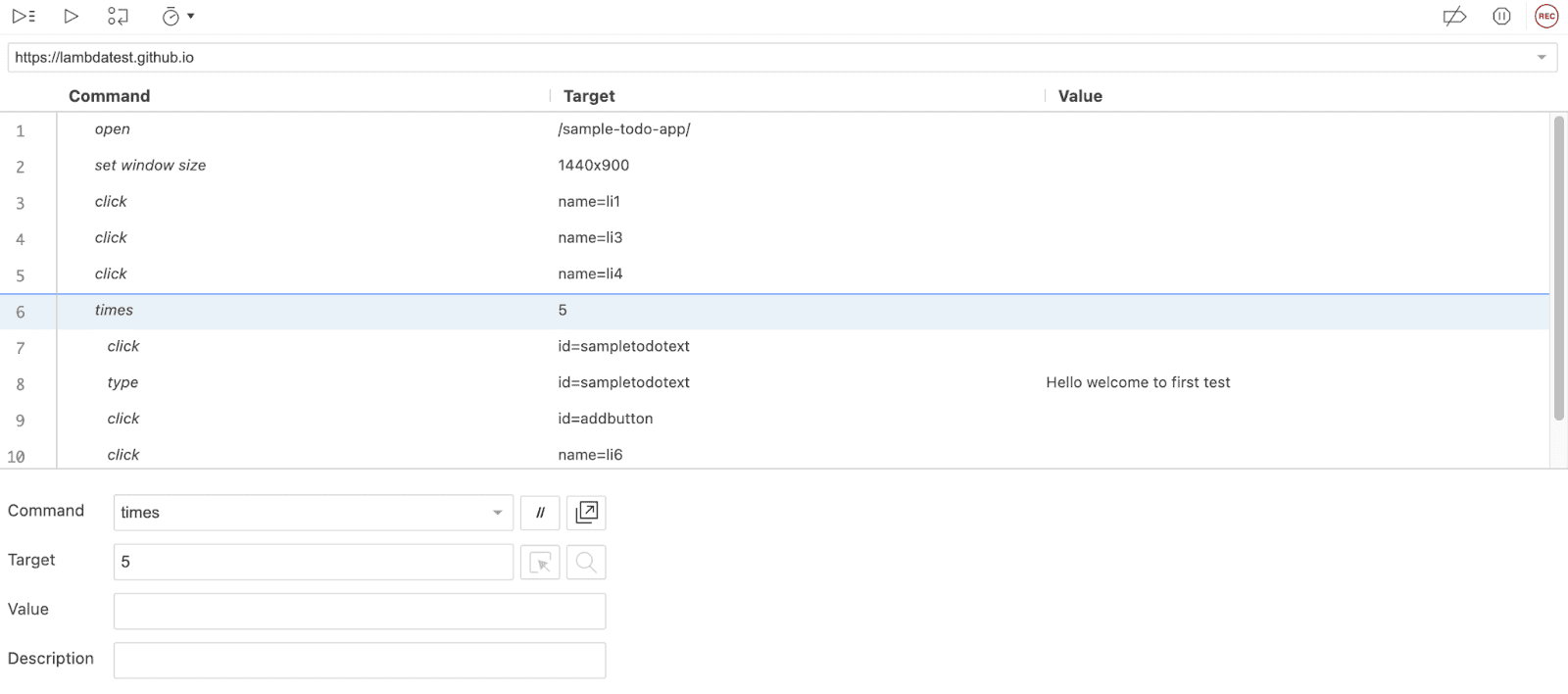Viewport: 1568px width, 694px height.
Task: Start recording with the REC button
Action: [x=1546, y=16]
